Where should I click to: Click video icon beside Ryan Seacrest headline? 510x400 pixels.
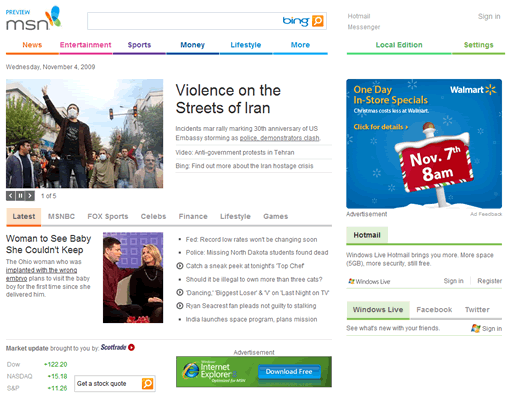click(x=180, y=306)
